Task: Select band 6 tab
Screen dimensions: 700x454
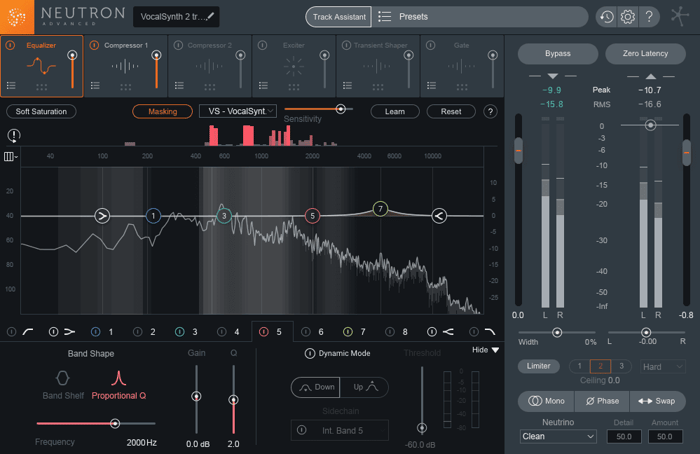Action: pos(313,332)
